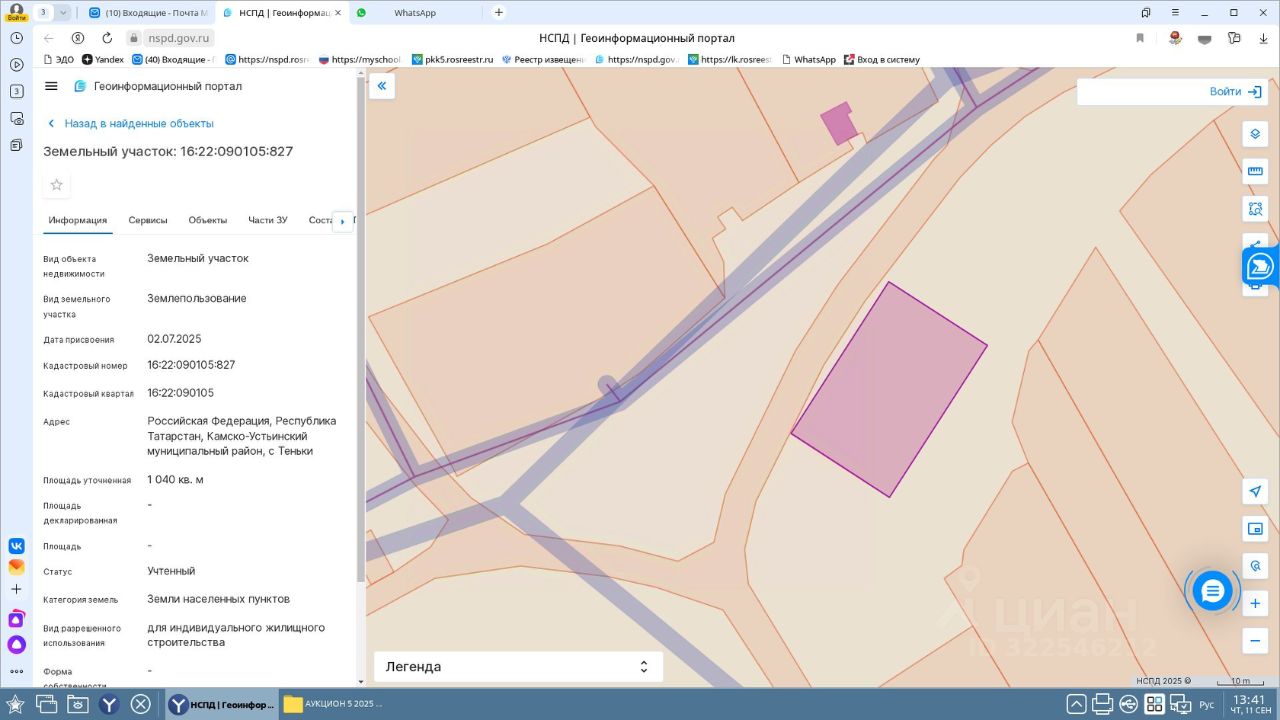Open the screenshot tool in the browser sidebar
1280x720 pixels.
point(16,118)
